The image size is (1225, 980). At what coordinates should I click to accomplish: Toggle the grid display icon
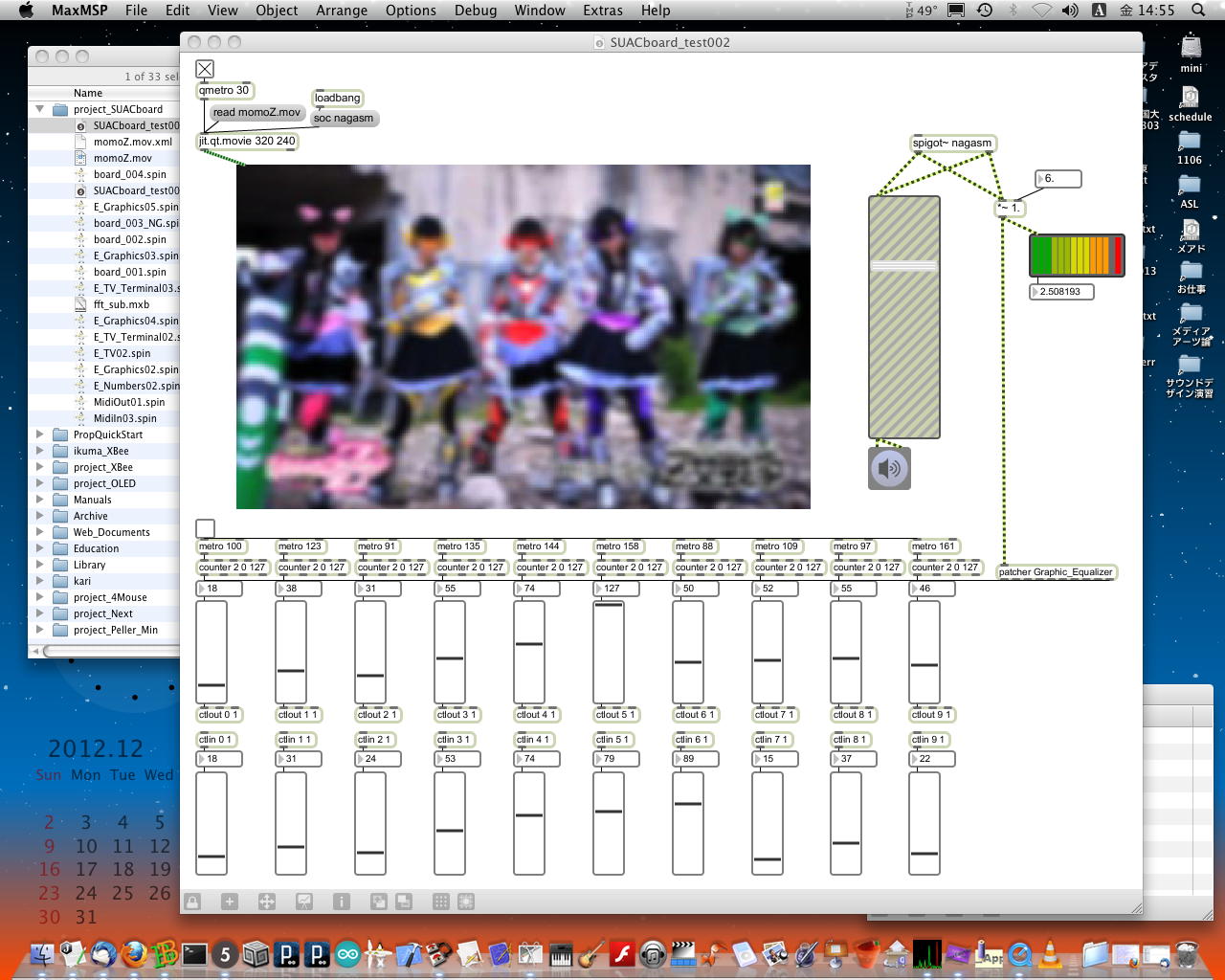[x=441, y=902]
